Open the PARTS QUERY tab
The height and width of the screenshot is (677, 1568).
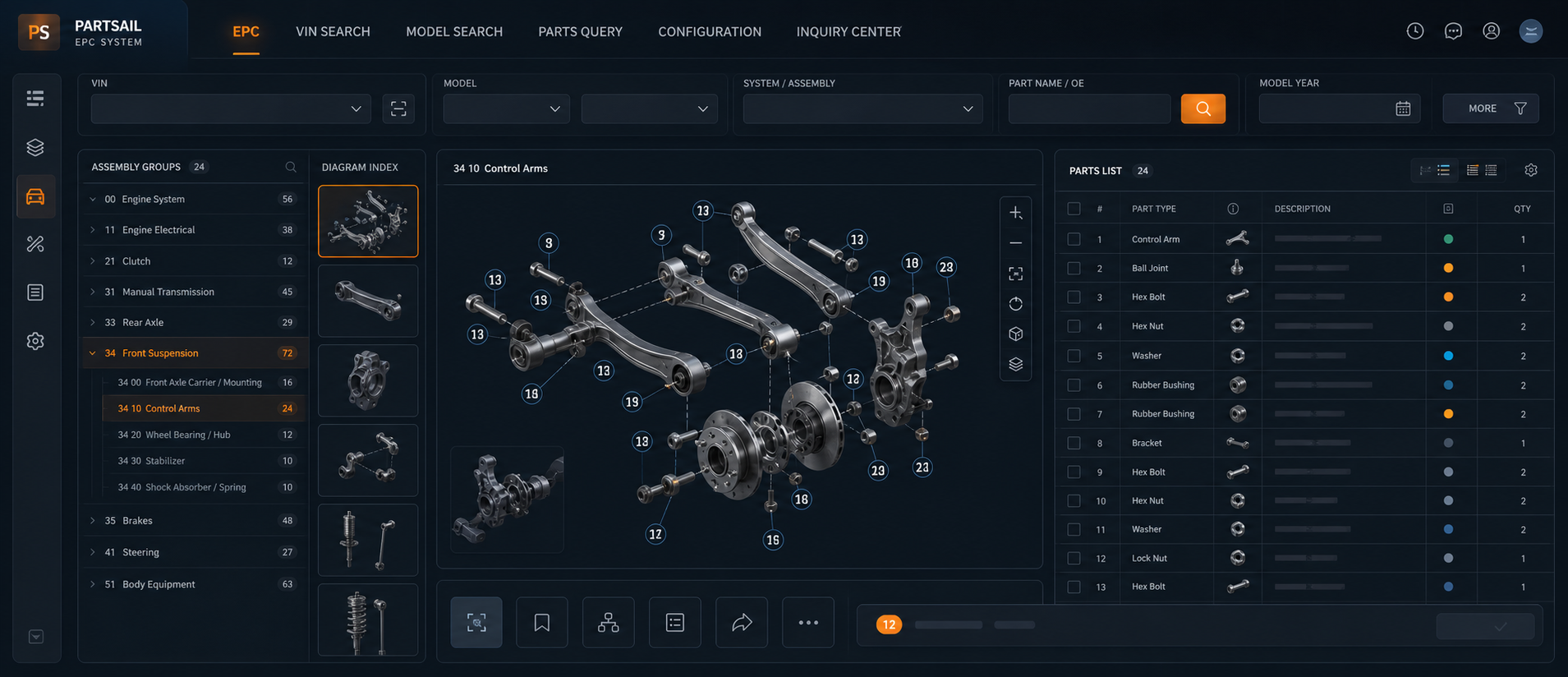580,32
